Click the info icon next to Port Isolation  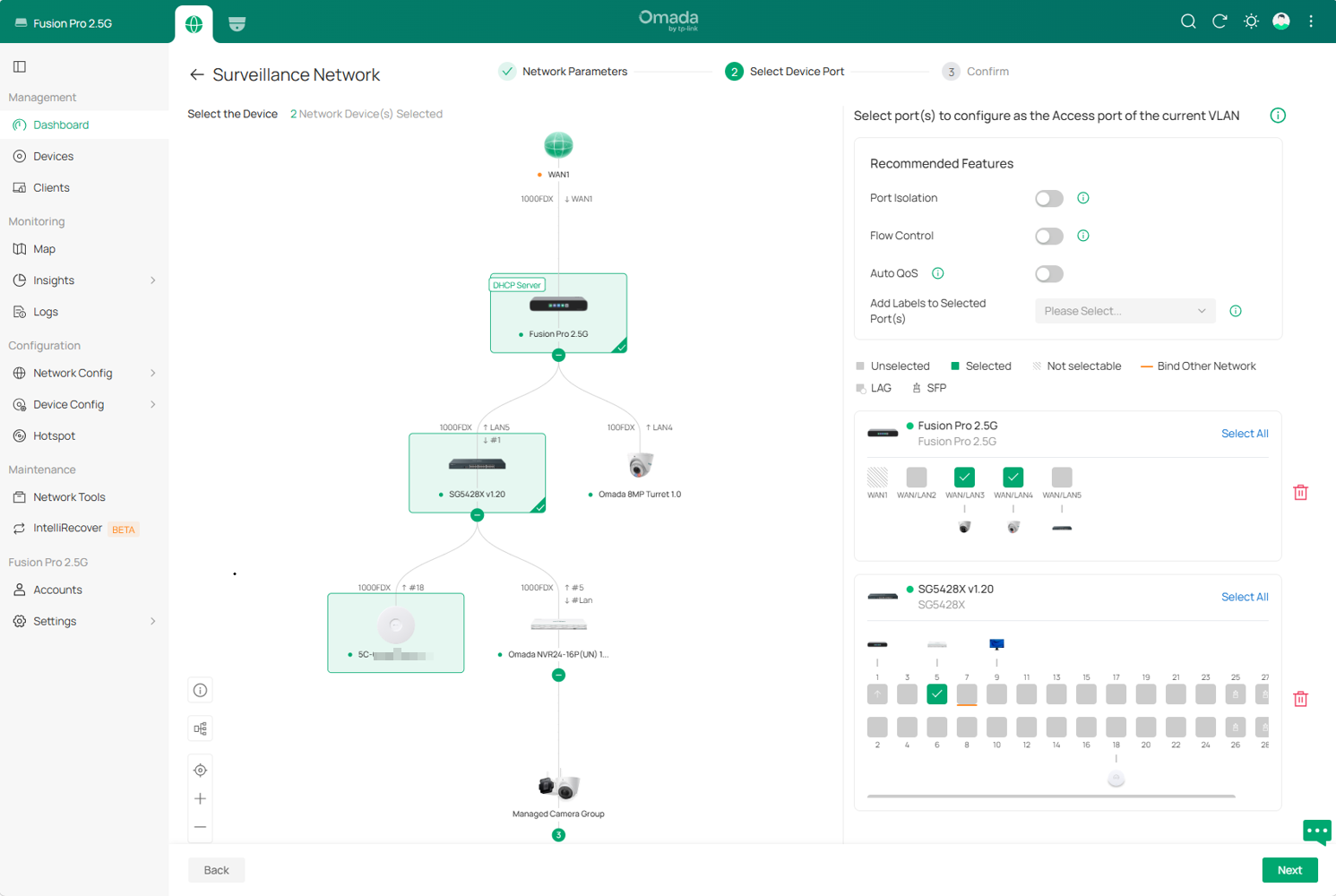click(1083, 198)
